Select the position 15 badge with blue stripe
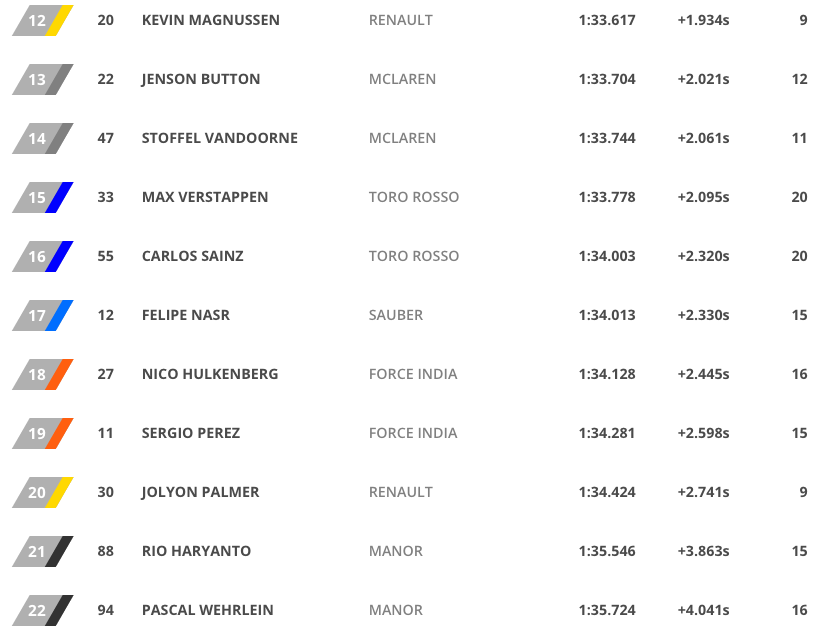The image size is (825, 637). coord(43,197)
